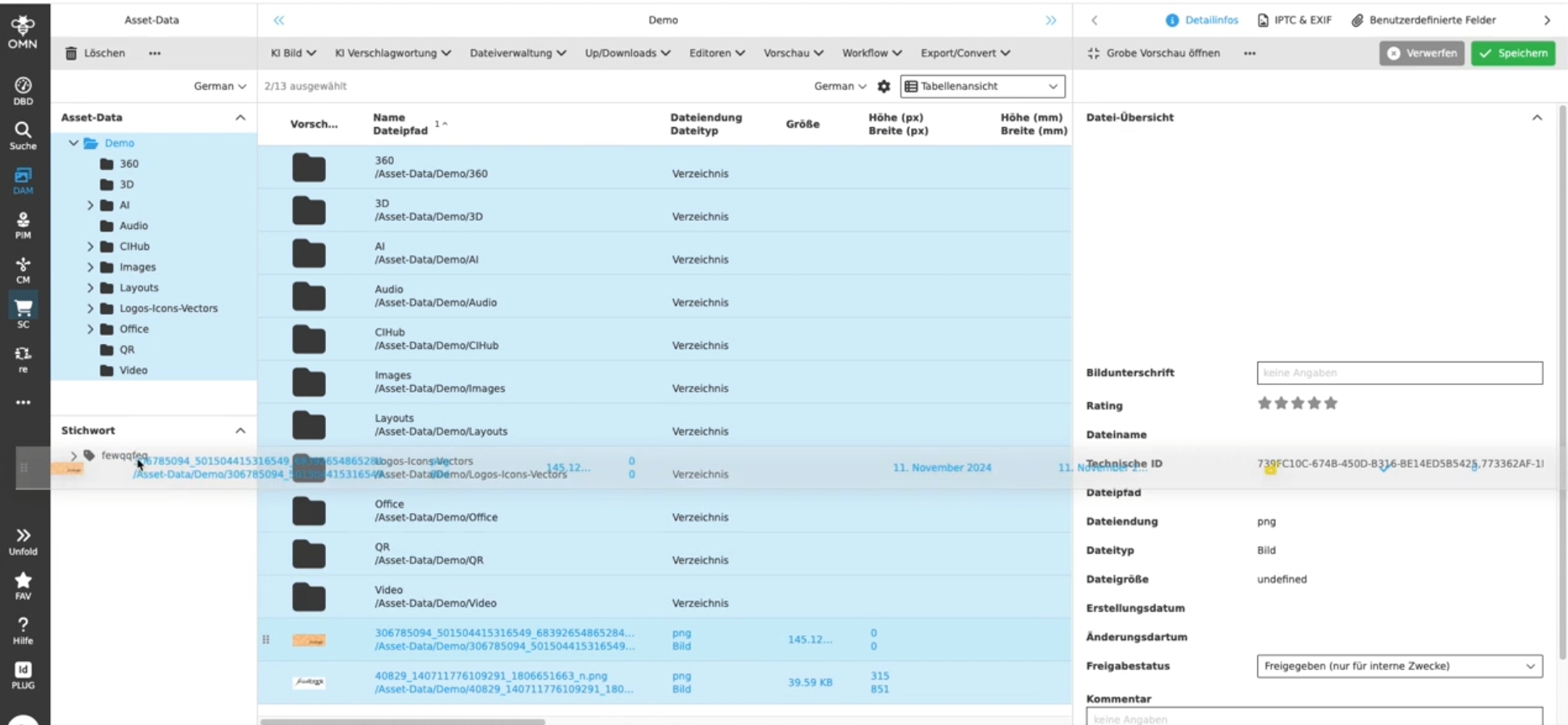
Task: Open the FAV favorites star icon
Action: [23, 585]
